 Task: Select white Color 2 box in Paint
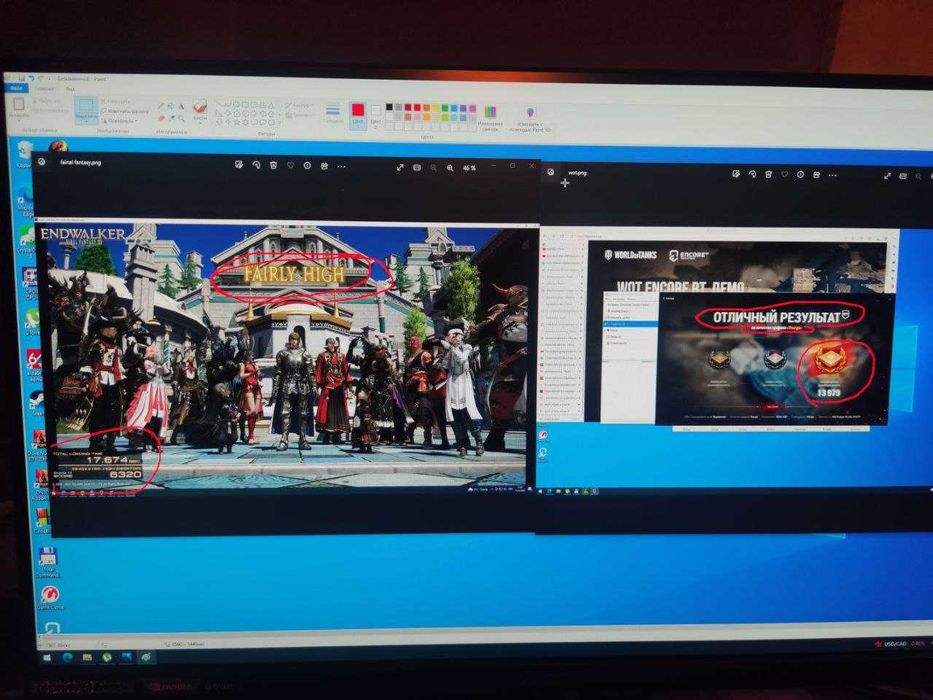[x=375, y=115]
